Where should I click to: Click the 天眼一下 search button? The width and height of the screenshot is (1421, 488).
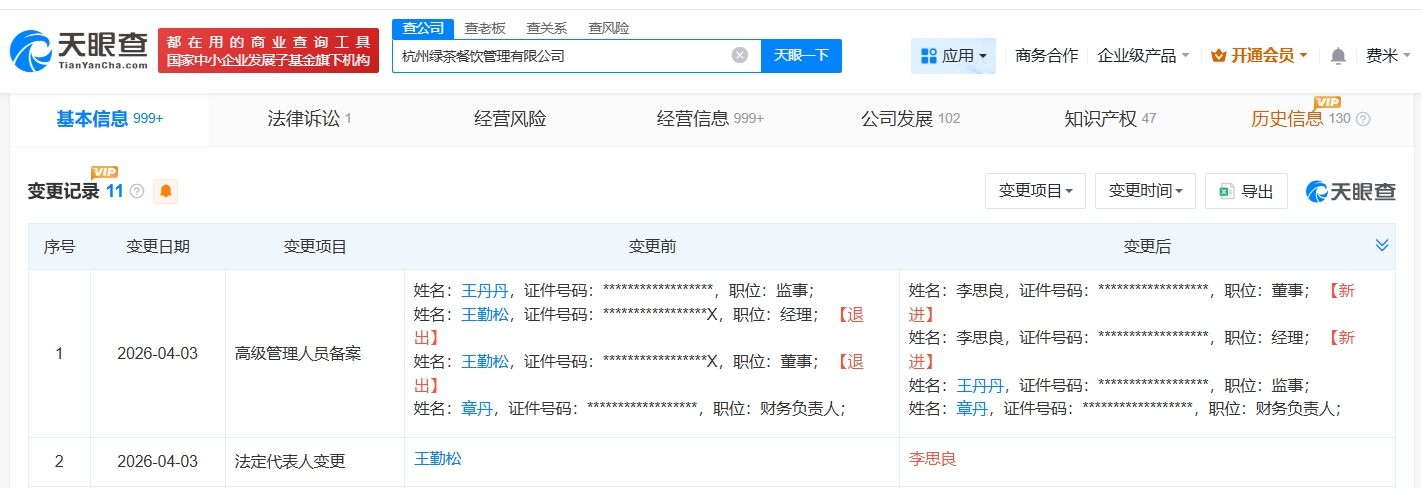801,55
